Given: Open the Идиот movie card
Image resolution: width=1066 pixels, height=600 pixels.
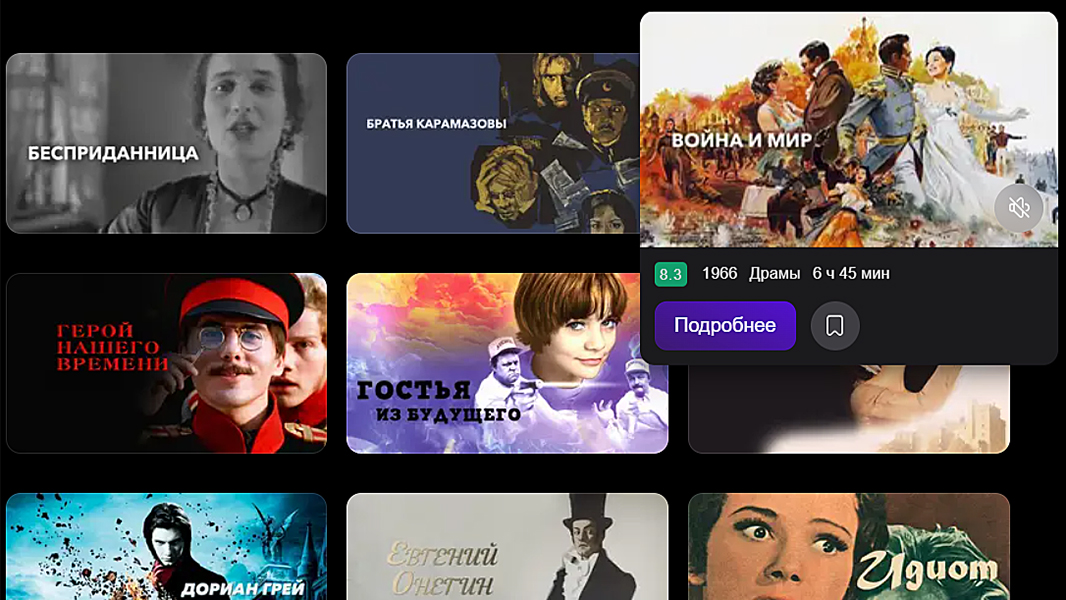Looking at the screenshot, I should point(849,547).
